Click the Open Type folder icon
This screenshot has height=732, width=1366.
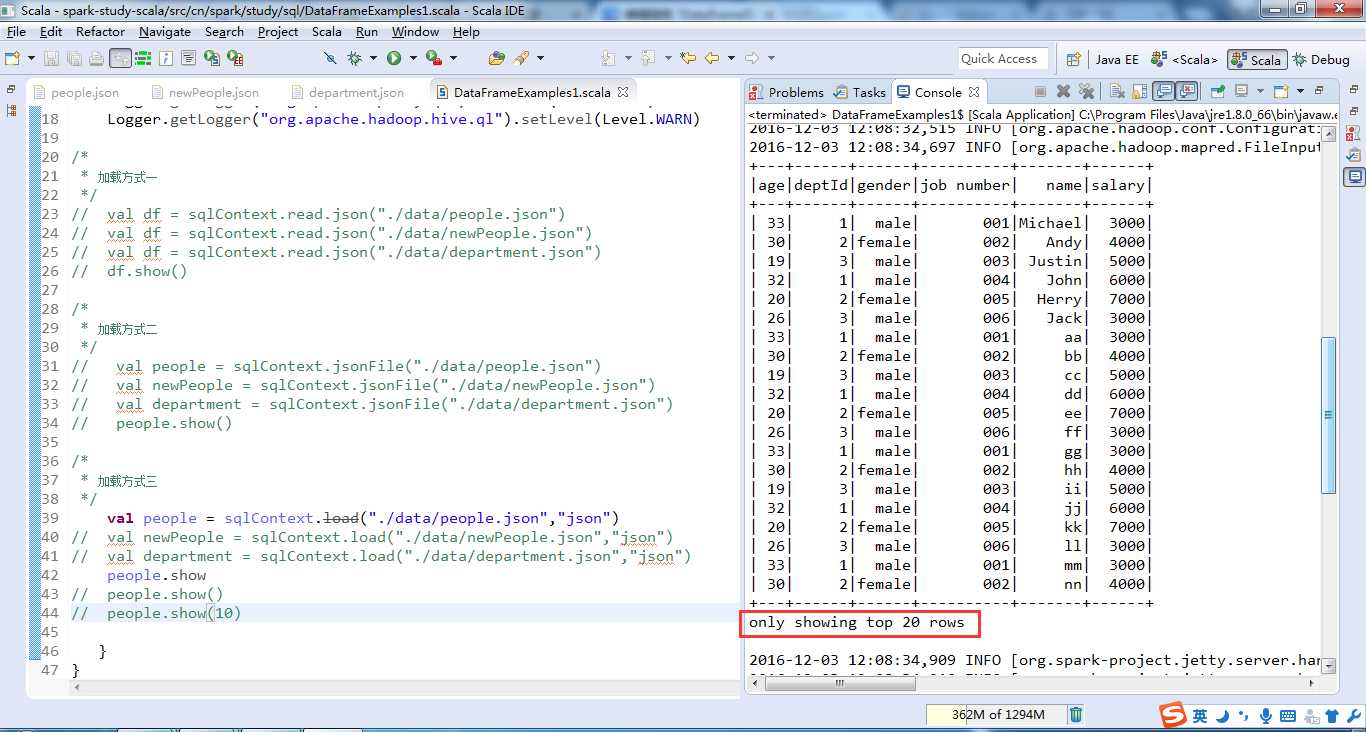(x=497, y=58)
